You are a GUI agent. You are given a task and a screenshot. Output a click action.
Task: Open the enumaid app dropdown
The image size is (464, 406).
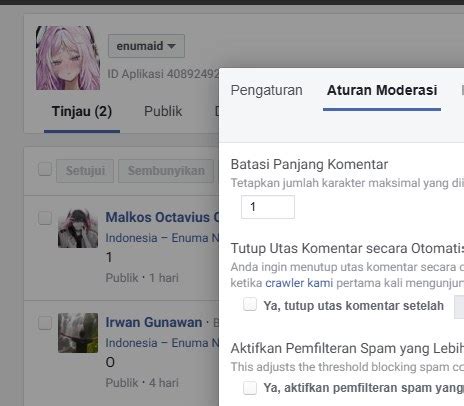click(146, 46)
